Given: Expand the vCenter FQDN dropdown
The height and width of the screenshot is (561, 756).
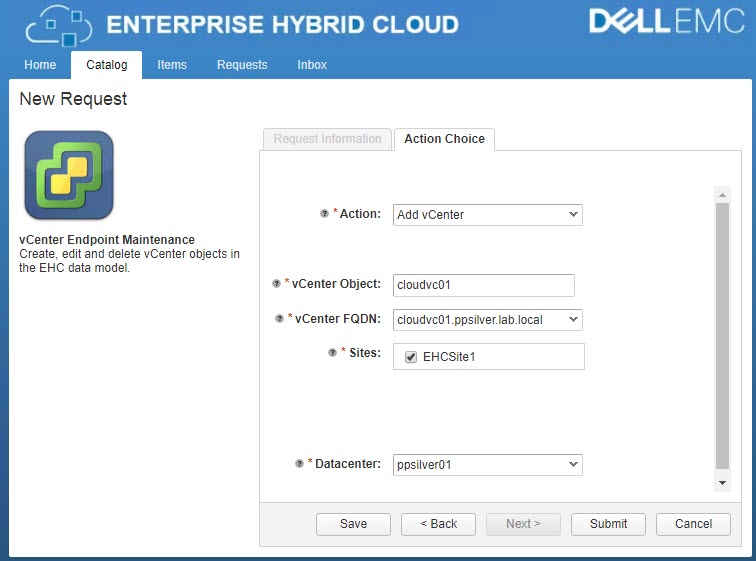Looking at the screenshot, I should pos(487,319).
